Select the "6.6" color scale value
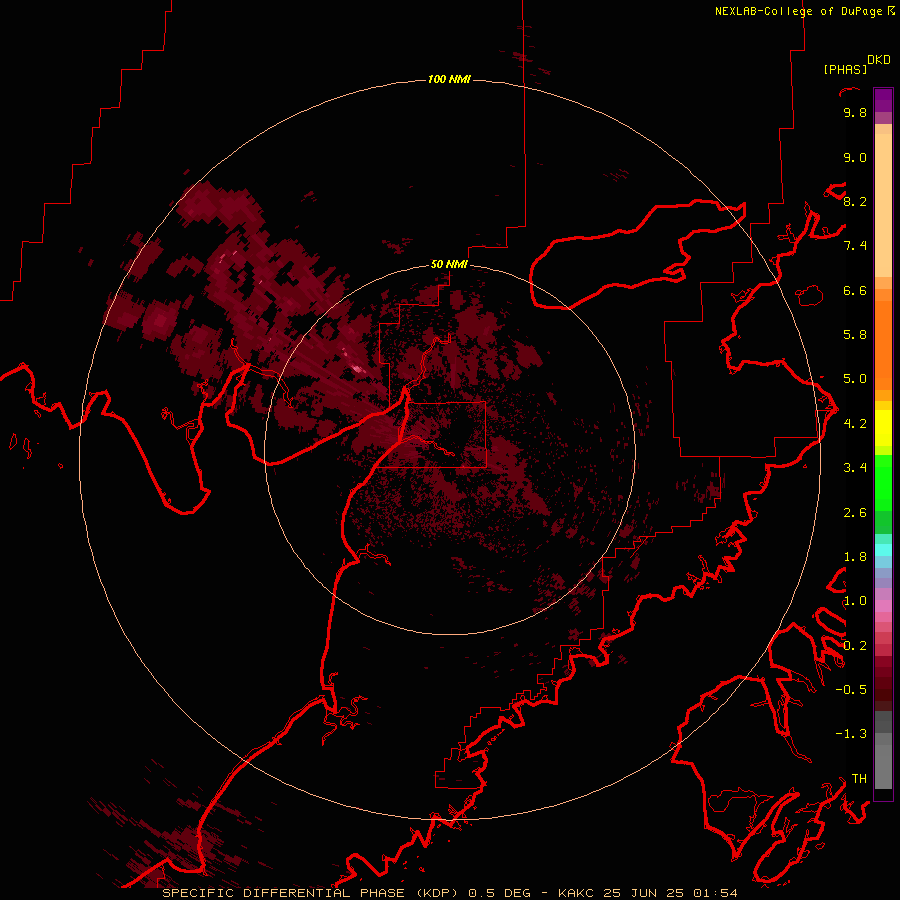Image resolution: width=900 pixels, height=900 pixels. coord(855,290)
